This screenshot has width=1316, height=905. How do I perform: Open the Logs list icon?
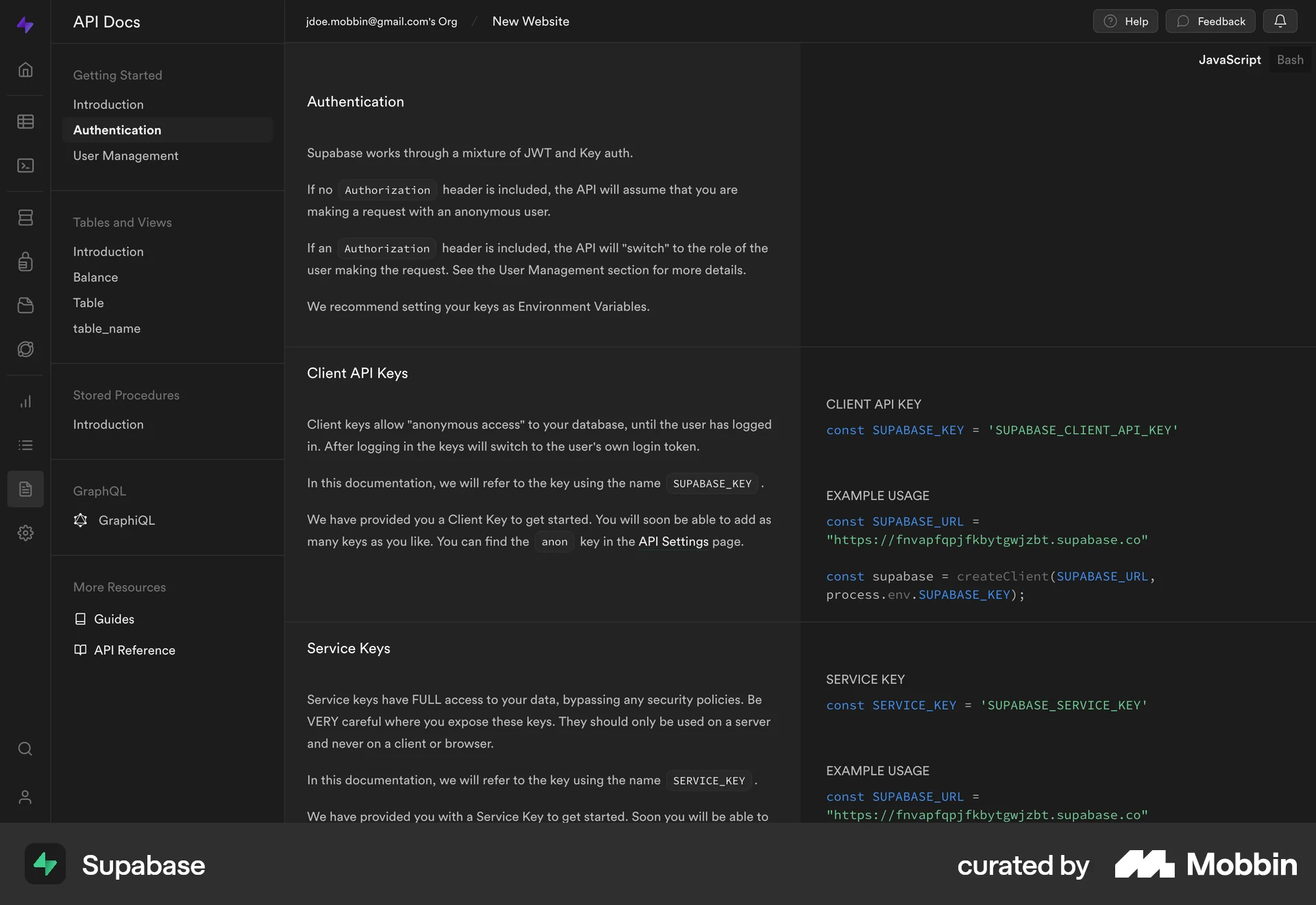25,445
